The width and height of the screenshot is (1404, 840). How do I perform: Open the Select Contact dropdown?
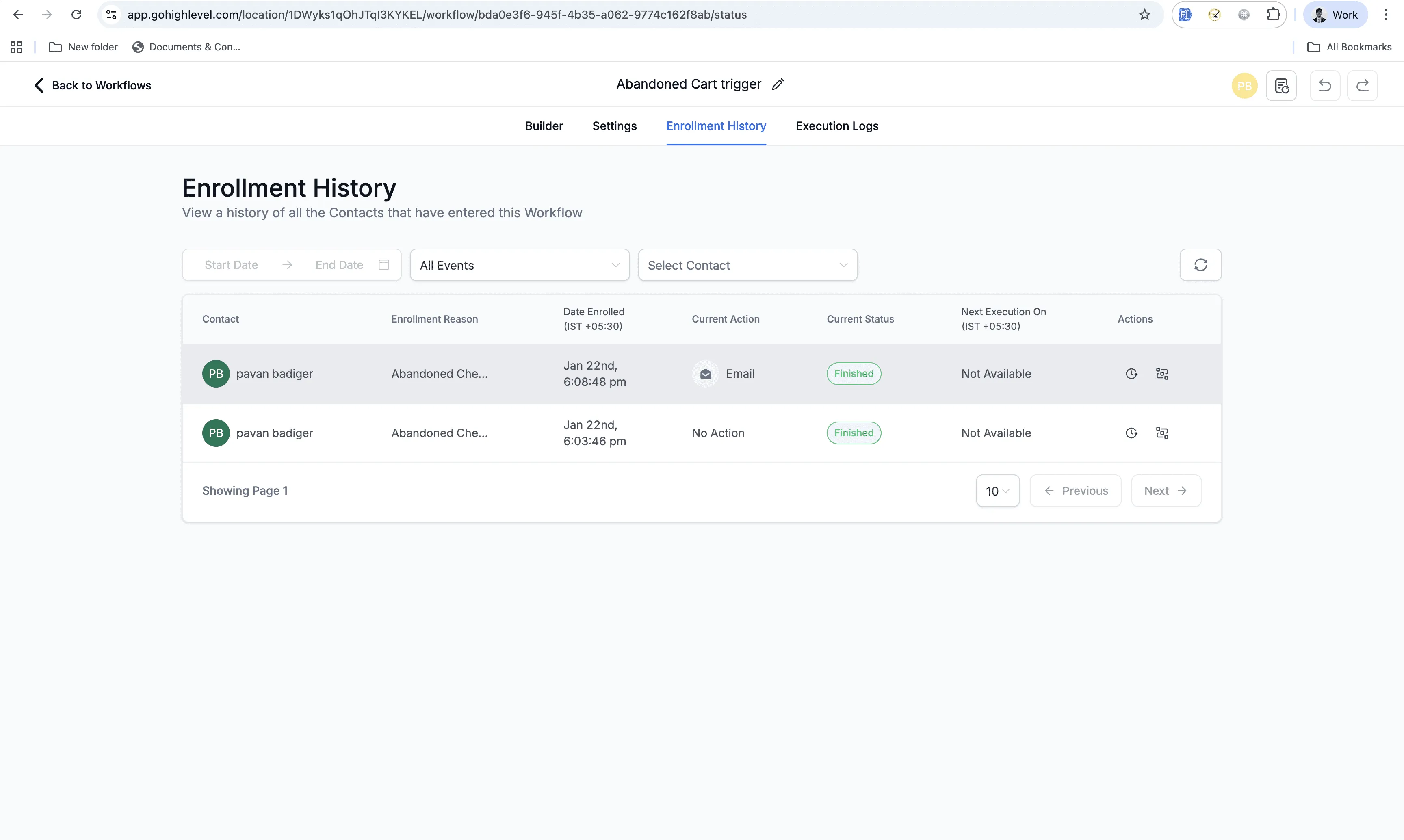pyautogui.click(x=747, y=265)
